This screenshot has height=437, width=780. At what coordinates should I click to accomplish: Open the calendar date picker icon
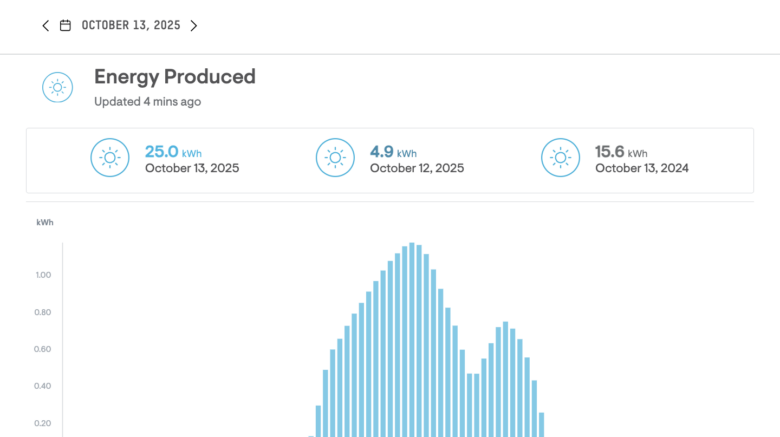click(66, 26)
